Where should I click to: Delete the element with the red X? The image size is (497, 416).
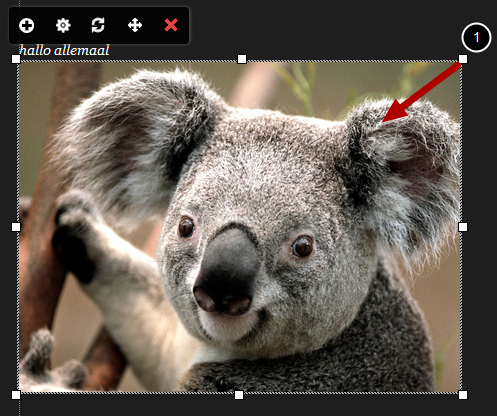[171, 25]
